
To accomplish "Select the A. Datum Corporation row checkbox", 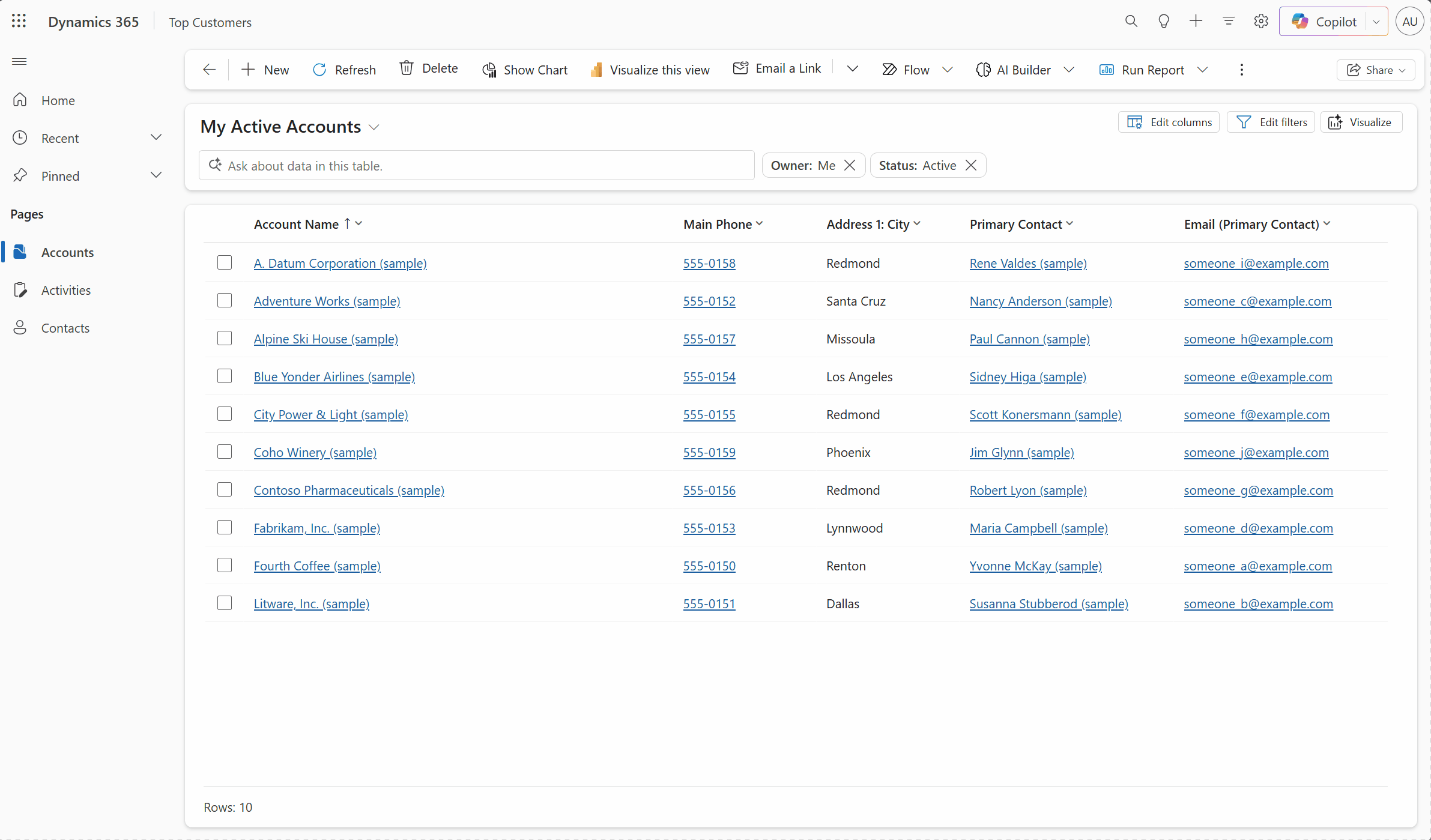I will (x=225, y=262).
